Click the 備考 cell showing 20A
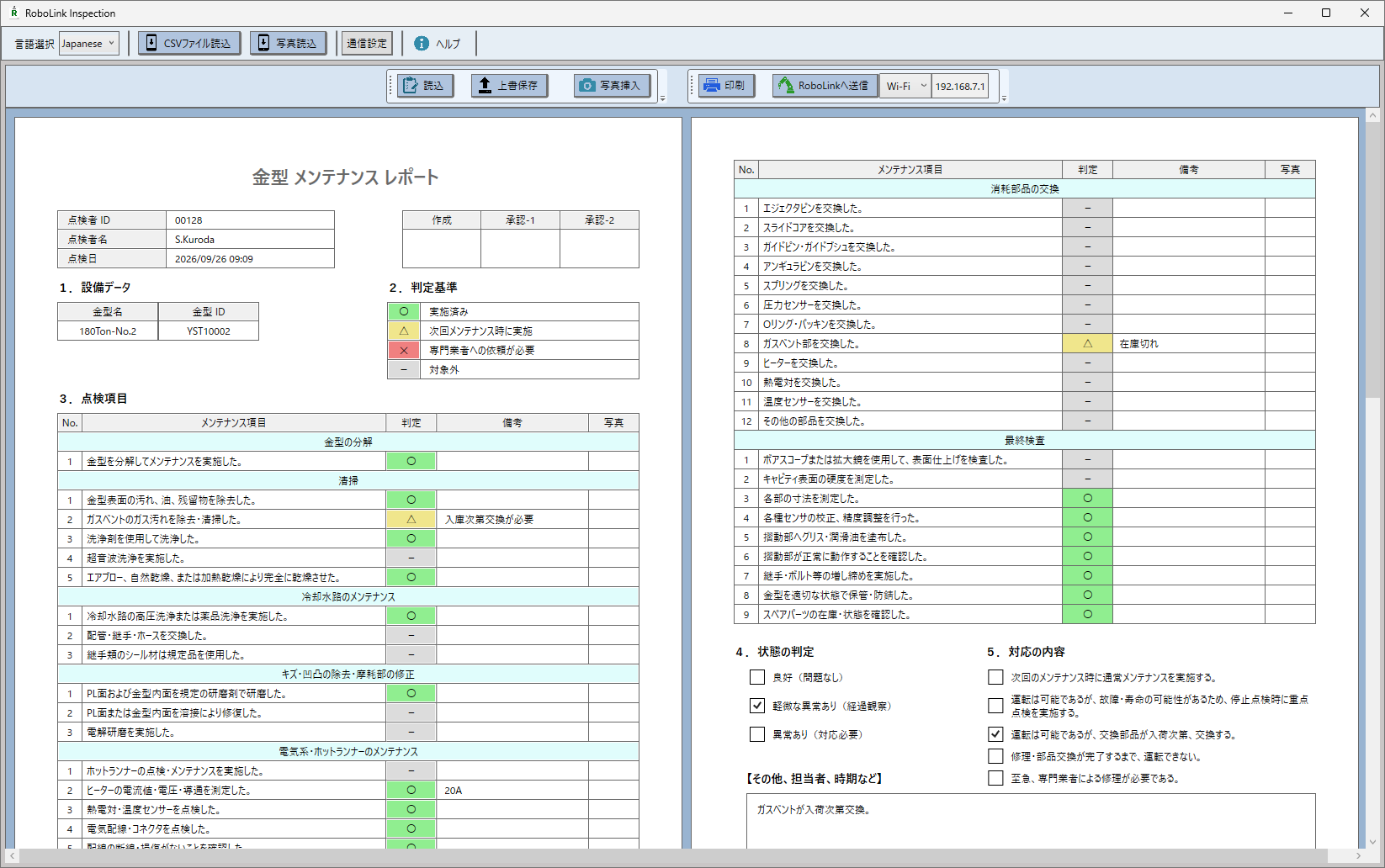Image resolution: width=1385 pixels, height=868 pixels. coord(512,790)
